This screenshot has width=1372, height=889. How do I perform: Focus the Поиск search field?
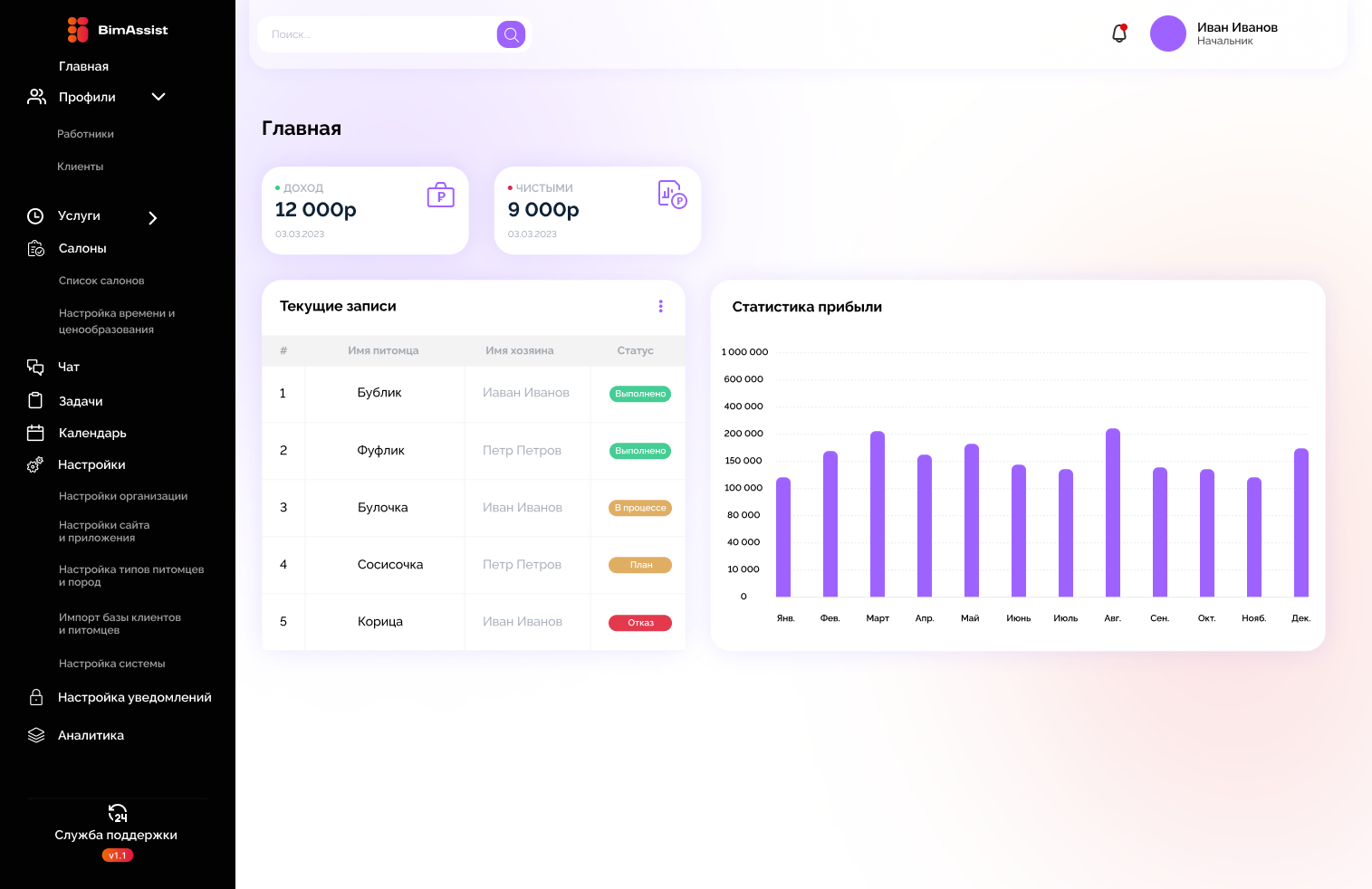click(x=376, y=34)
